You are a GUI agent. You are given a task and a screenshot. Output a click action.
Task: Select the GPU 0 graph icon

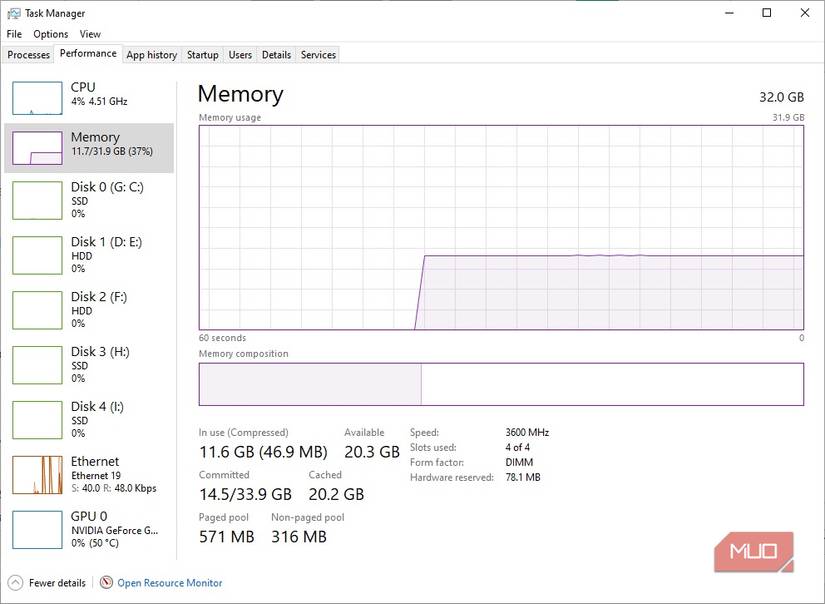[x=37, y=530]
